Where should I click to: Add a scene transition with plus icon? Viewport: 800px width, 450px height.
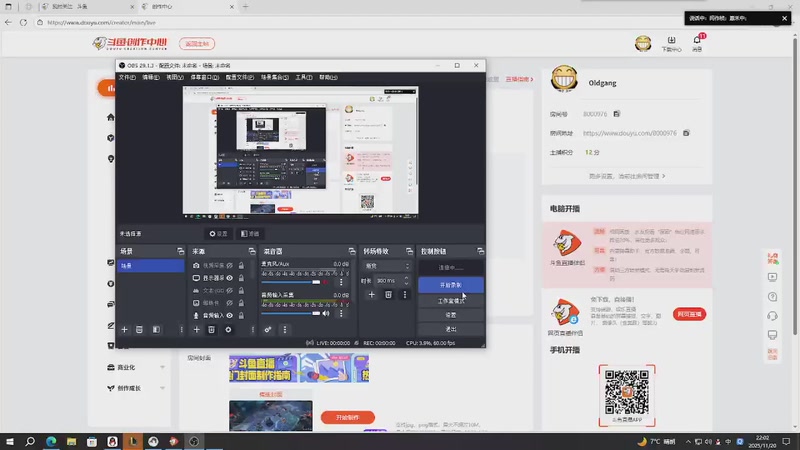point(371,294)
